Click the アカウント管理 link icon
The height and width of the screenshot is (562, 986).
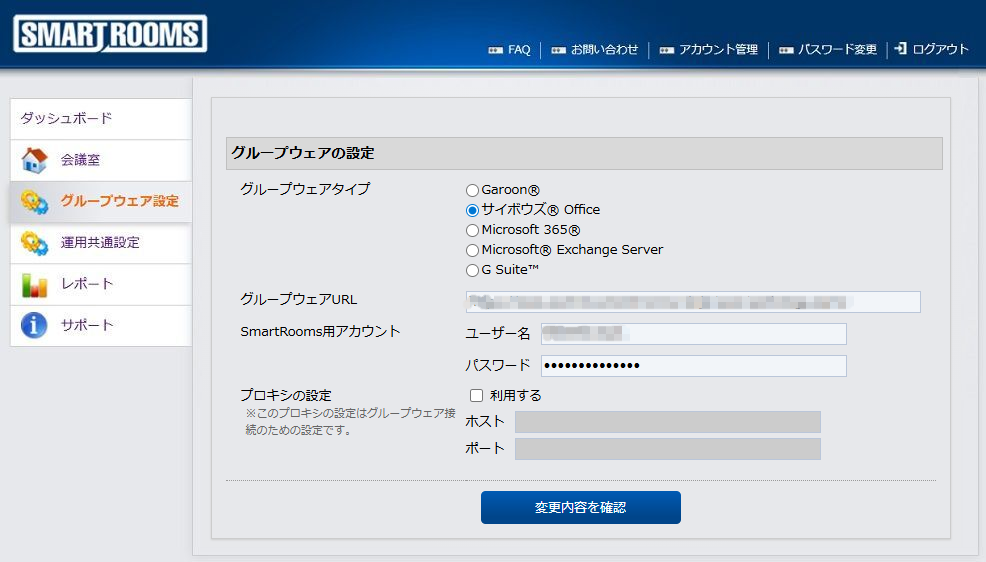pyautogui.click(x=667, y=50)
